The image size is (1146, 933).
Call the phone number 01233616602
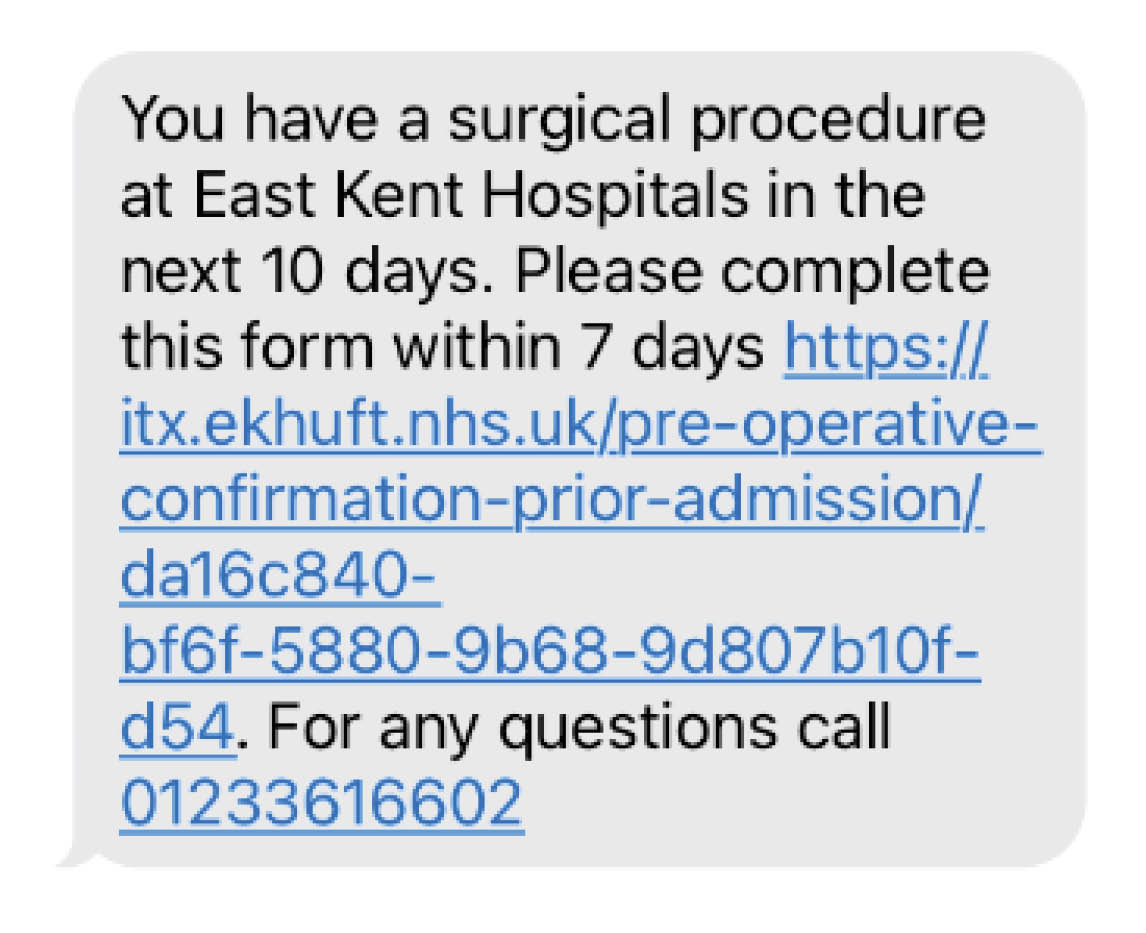322,804
